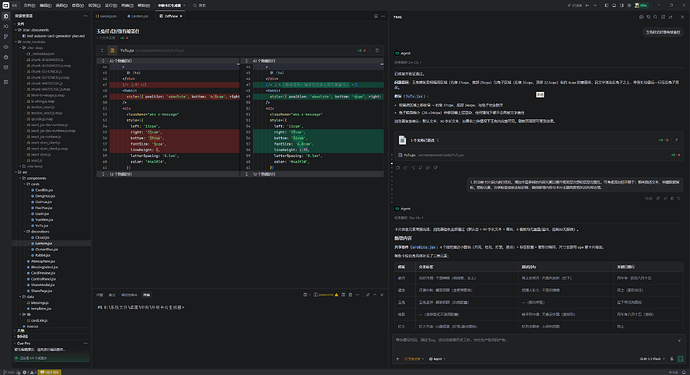
Task: Open the 文件 File menu
Action: click(29, 5)
